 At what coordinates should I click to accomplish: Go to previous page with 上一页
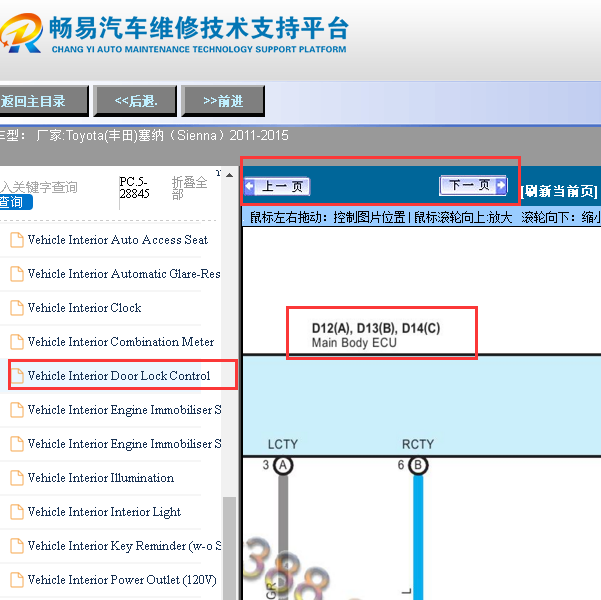[277, 187]
